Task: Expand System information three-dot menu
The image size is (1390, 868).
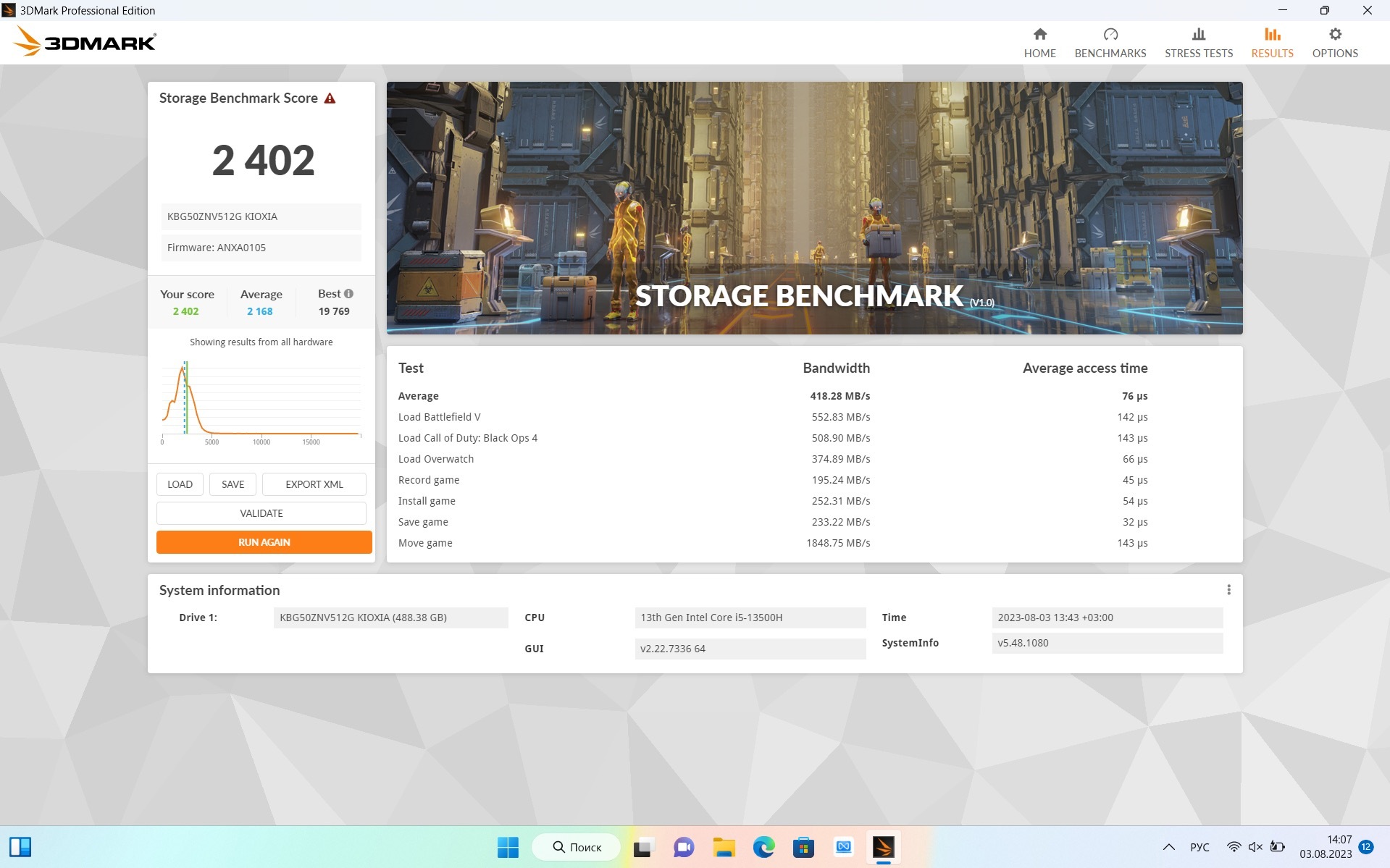Action: point(1228,590)
